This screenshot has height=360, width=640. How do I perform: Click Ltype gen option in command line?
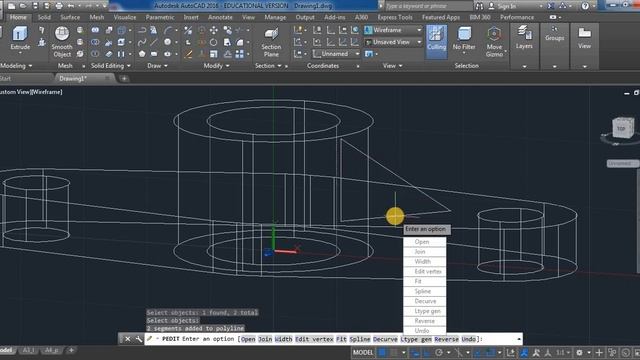click(x=416, y=339)
